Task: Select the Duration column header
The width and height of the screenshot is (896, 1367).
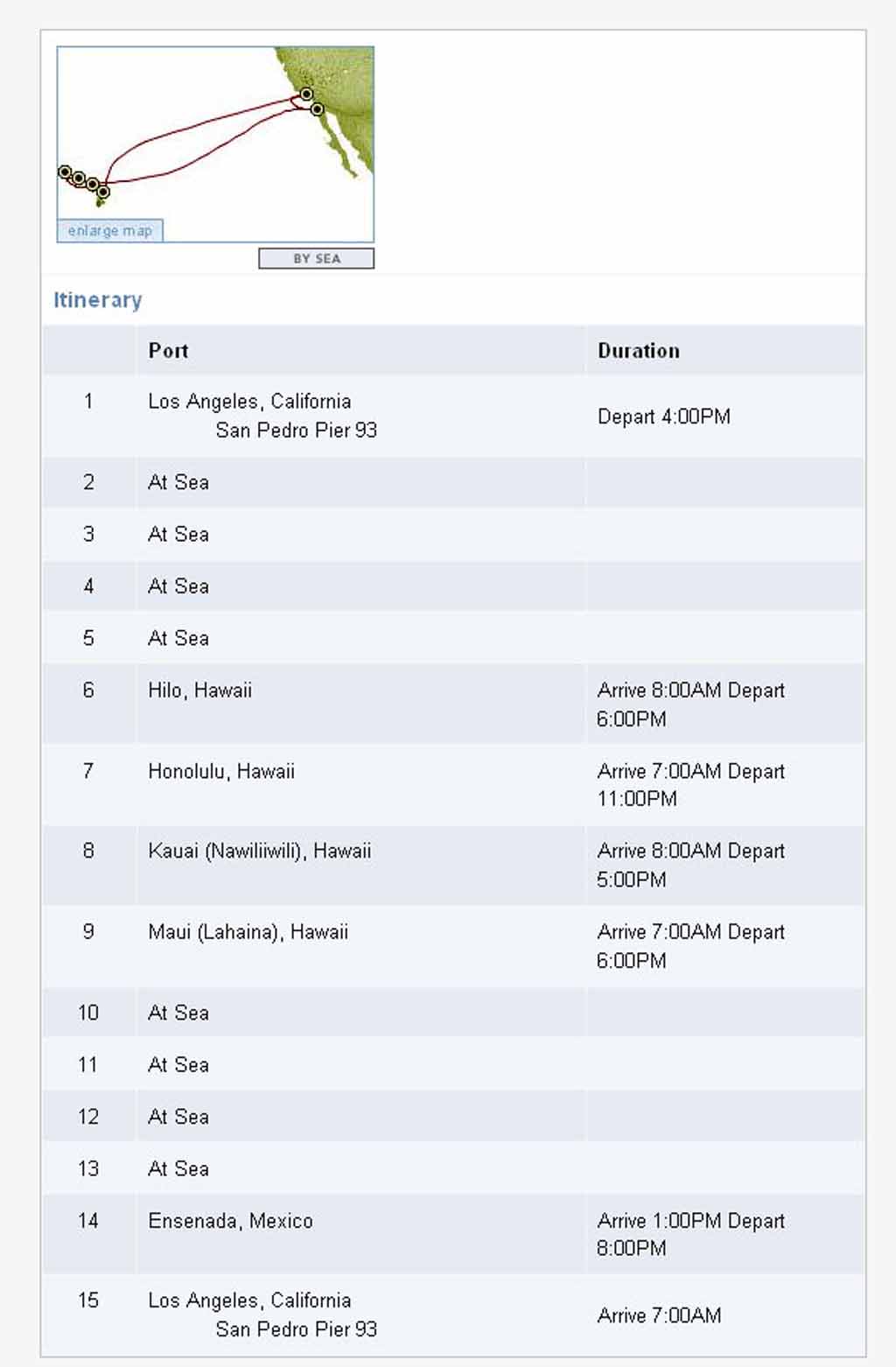Action: tap(639, 351)
